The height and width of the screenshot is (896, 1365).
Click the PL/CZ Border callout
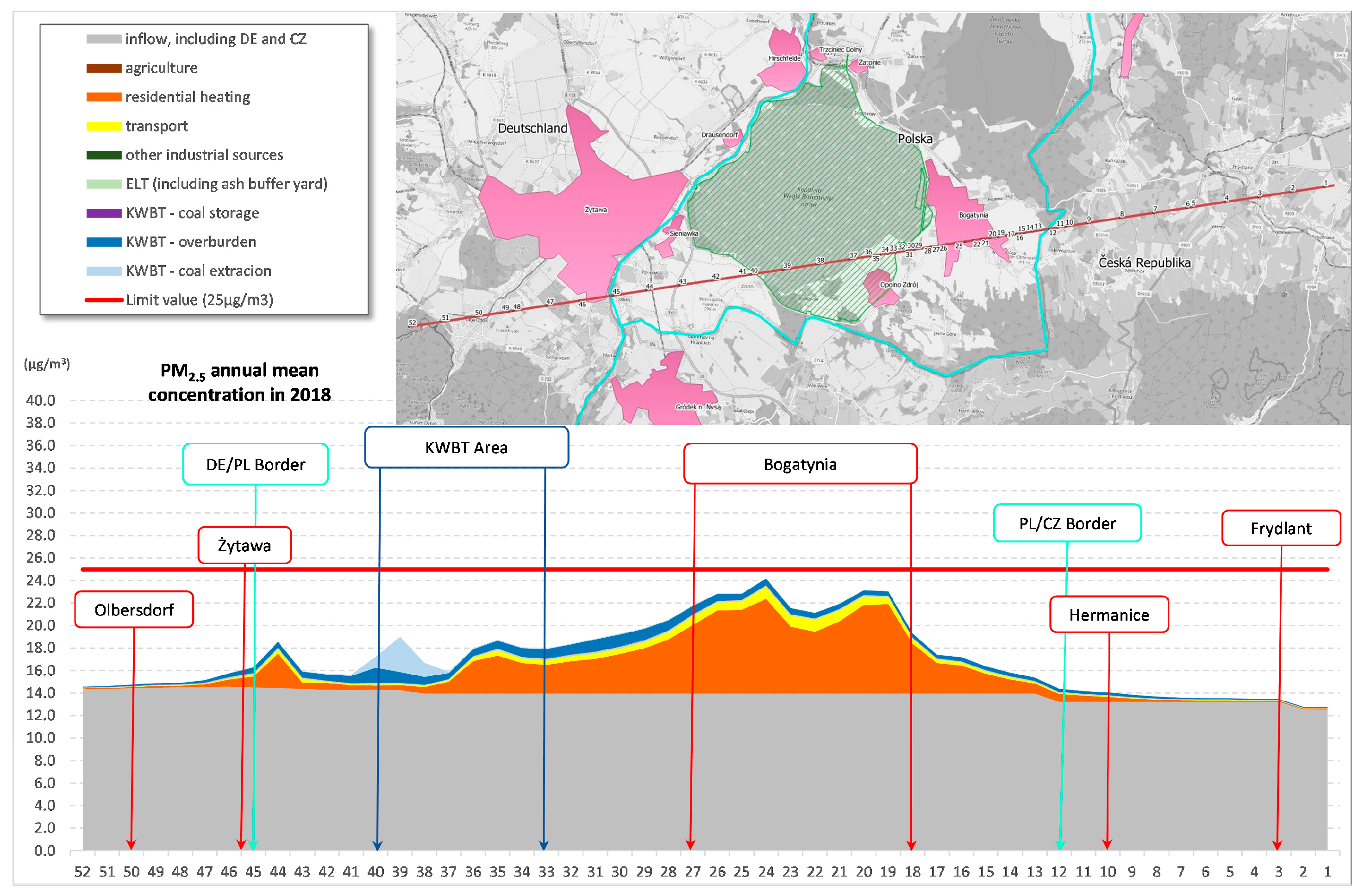(x=1067, y=523)
